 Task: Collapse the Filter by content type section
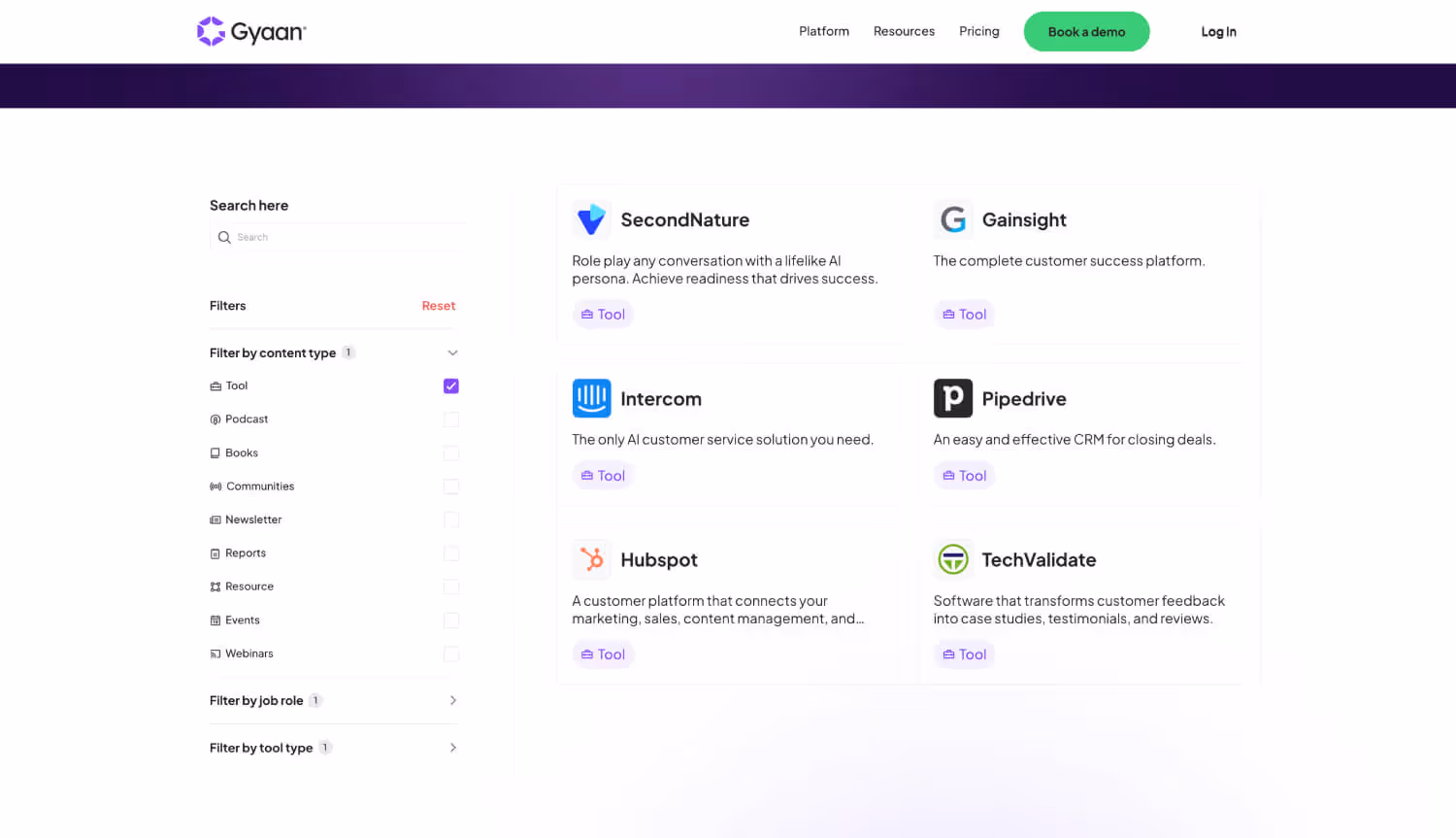coord(452,352)
